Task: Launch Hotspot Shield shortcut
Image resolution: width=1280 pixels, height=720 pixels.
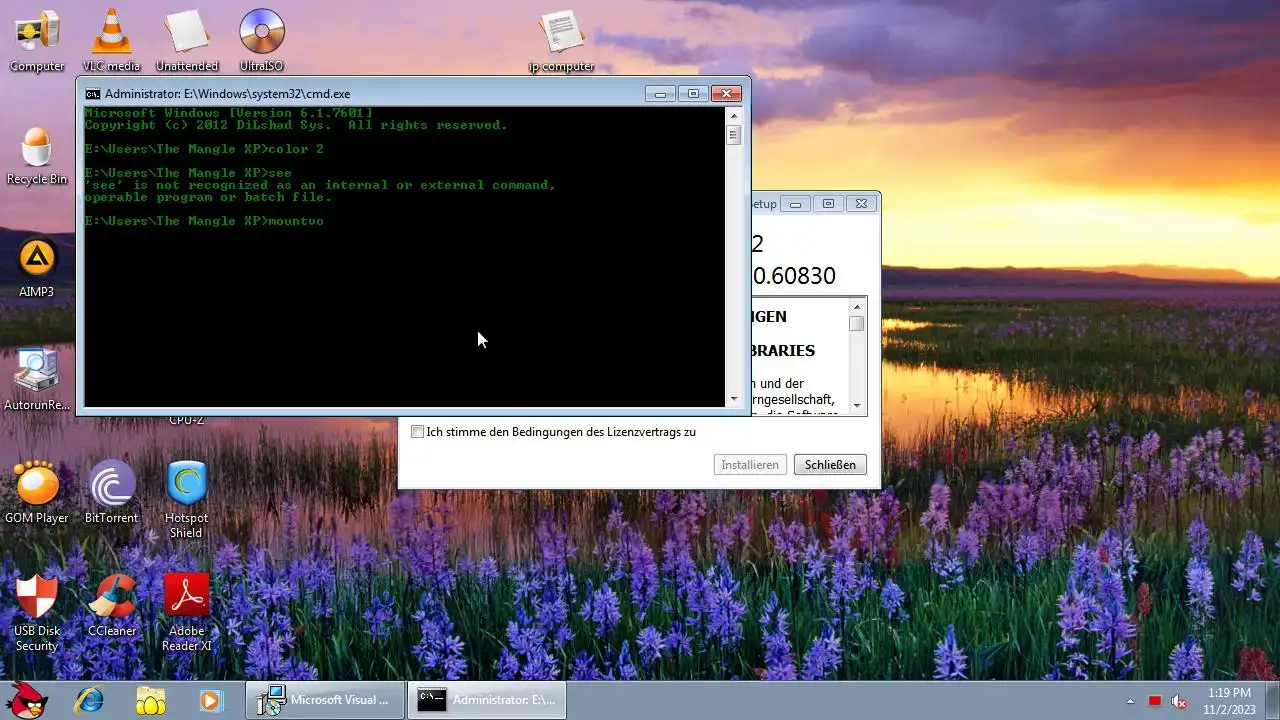Action: pyautogui.click(x=186, y=500)
